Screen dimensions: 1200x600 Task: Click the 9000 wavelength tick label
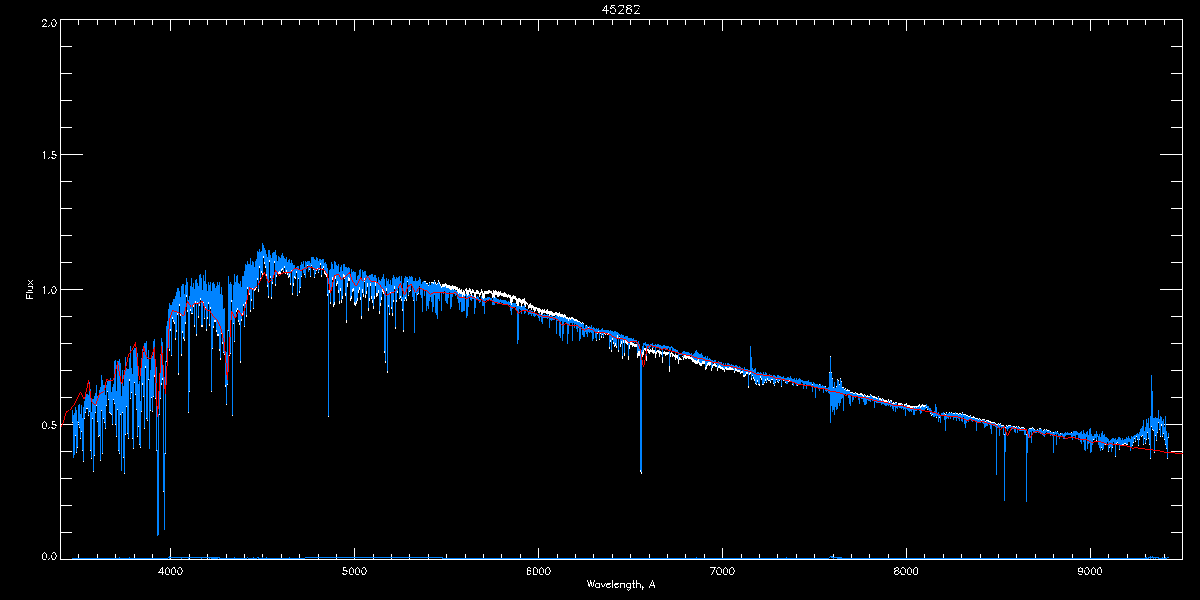click(1090, 572)
